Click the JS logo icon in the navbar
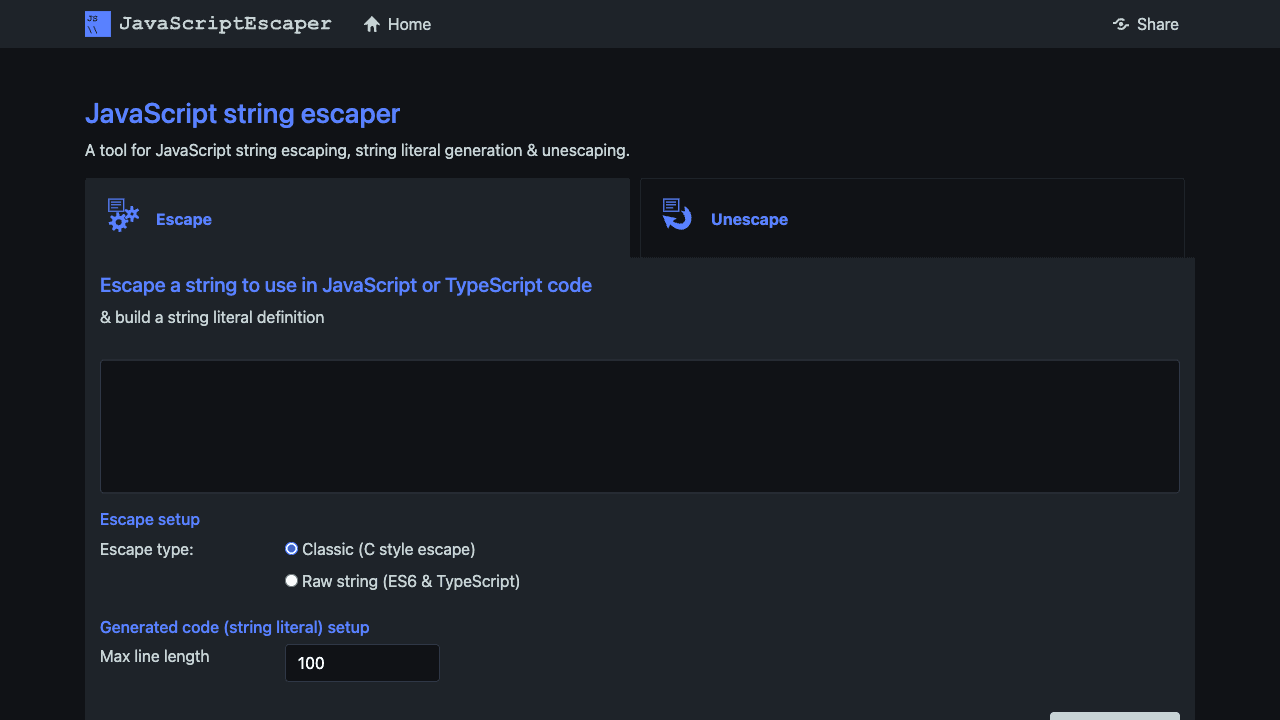This screenshot has width=1280, height=720. [97, 23]
